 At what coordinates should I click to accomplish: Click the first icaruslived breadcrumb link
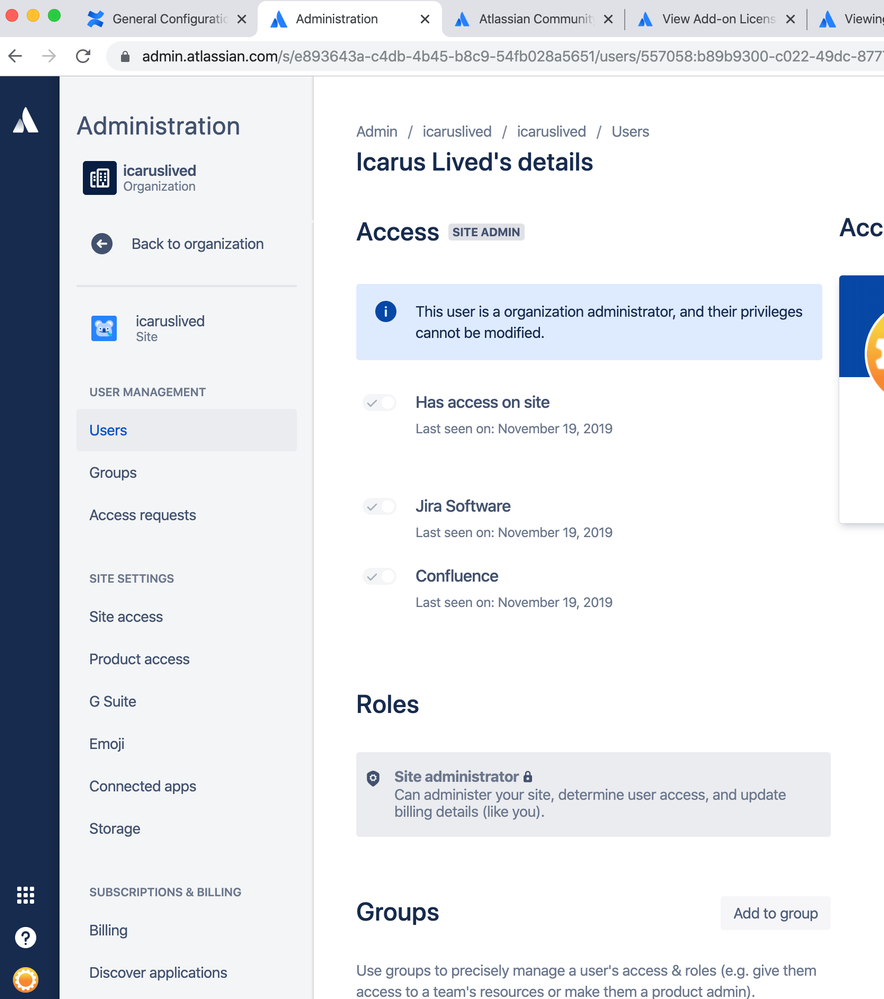click(x=457, y=131)
